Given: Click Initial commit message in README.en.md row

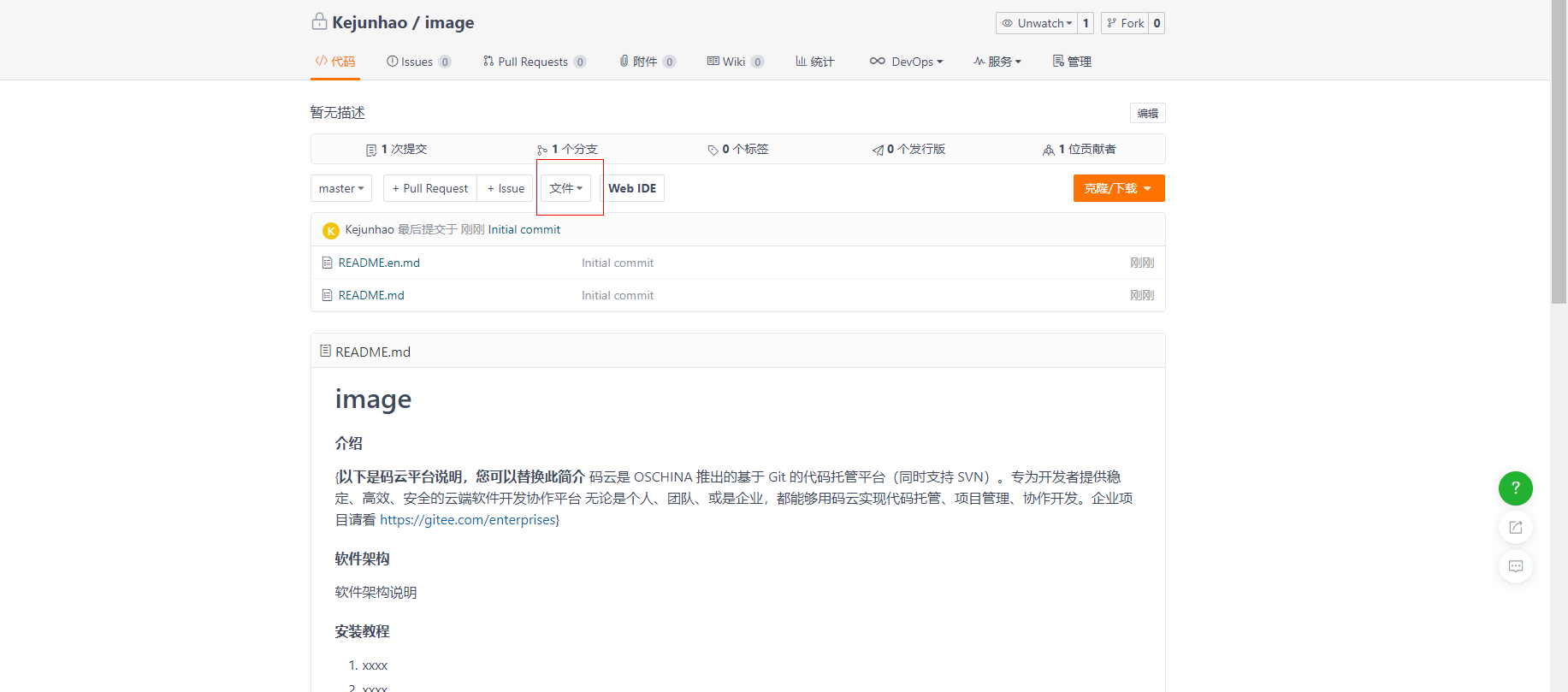Looking at the screenshot, I should pyautogui.click(x=618, y=263).
